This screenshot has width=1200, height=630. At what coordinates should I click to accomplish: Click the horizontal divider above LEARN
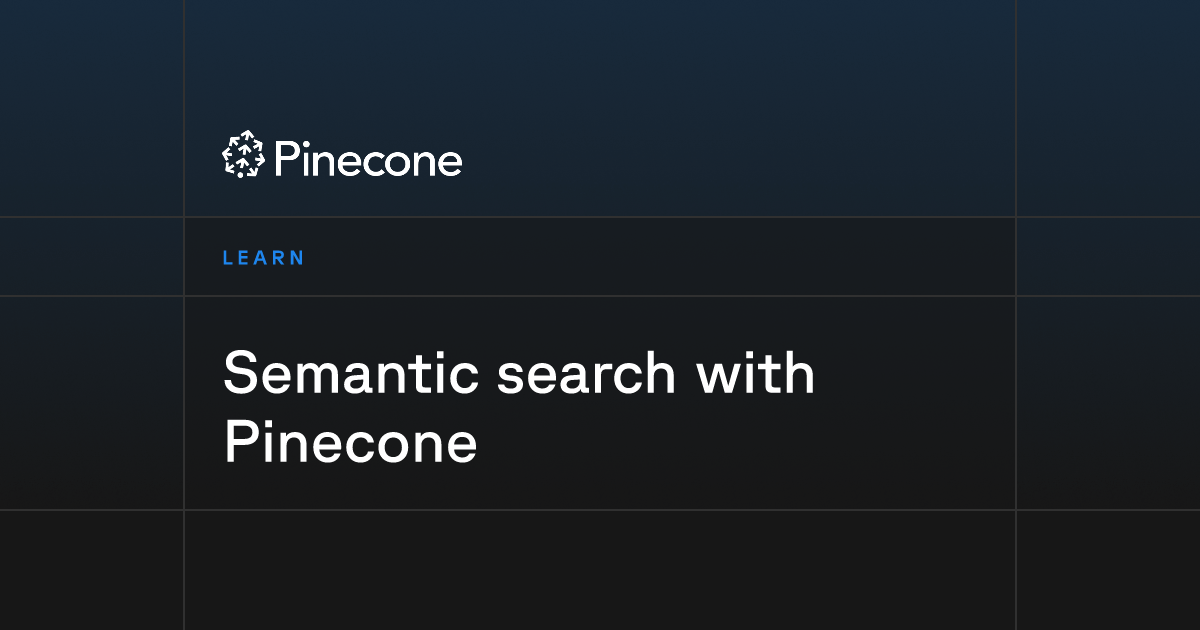click(x=600, y=217)
